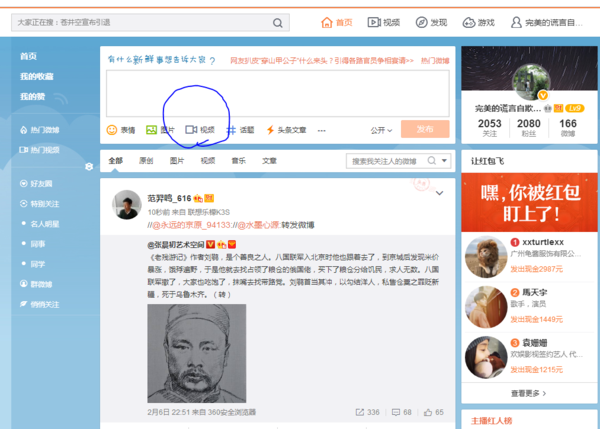Viewport: 600px width, 429px height.
Task: Open the 公开 visibility dropdown
Action: click(x=381, y=130)
